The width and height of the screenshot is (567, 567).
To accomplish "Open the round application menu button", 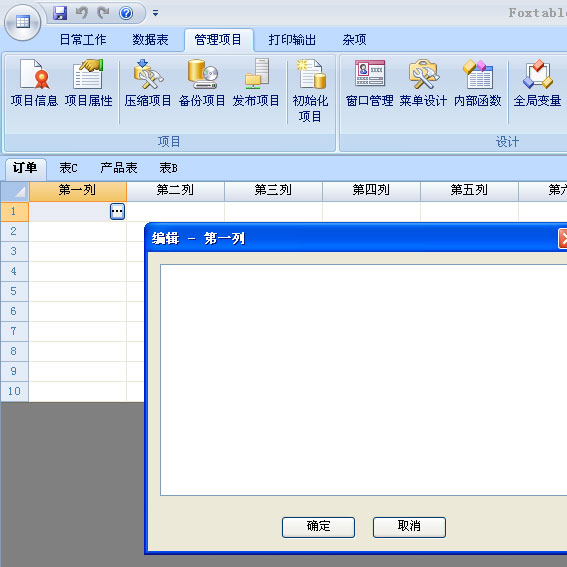I will [22, 22].
